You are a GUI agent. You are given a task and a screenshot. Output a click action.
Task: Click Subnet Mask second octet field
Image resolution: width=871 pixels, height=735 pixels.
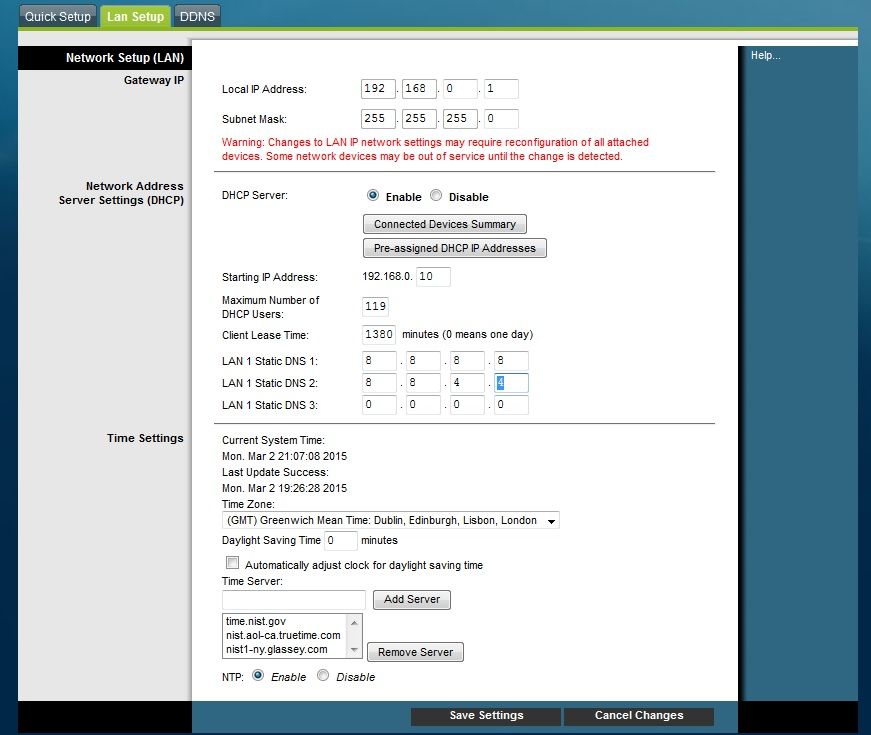tap(419, 119)
